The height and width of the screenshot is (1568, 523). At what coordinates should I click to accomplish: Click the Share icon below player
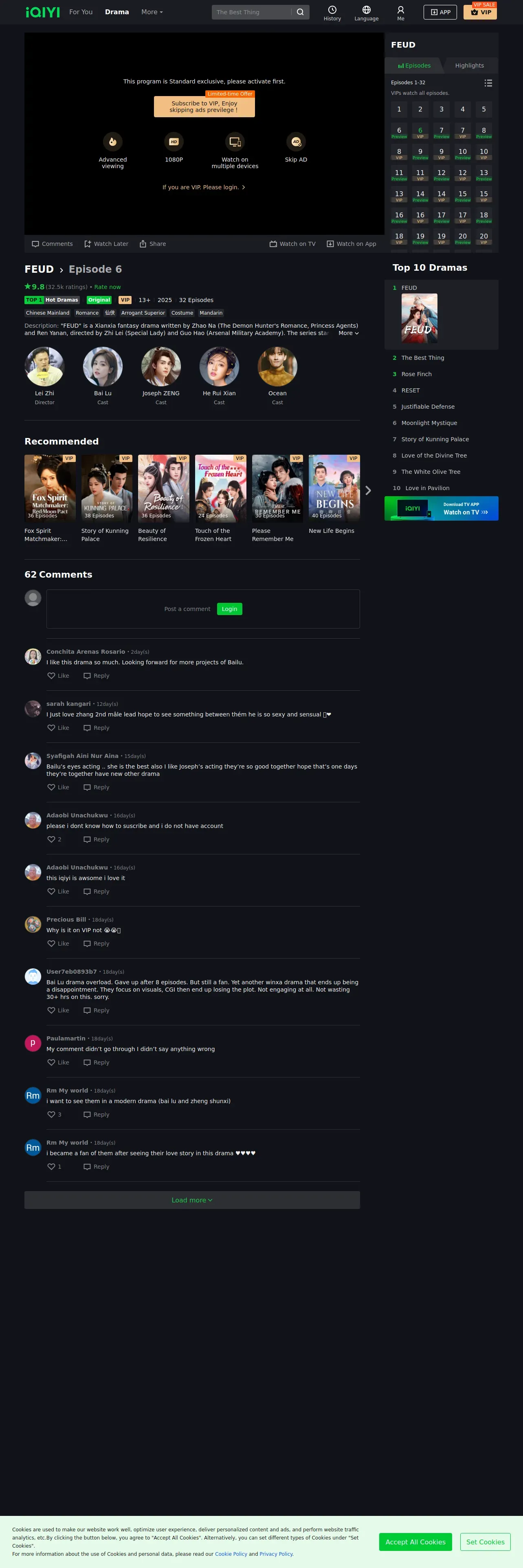(143, 244)
